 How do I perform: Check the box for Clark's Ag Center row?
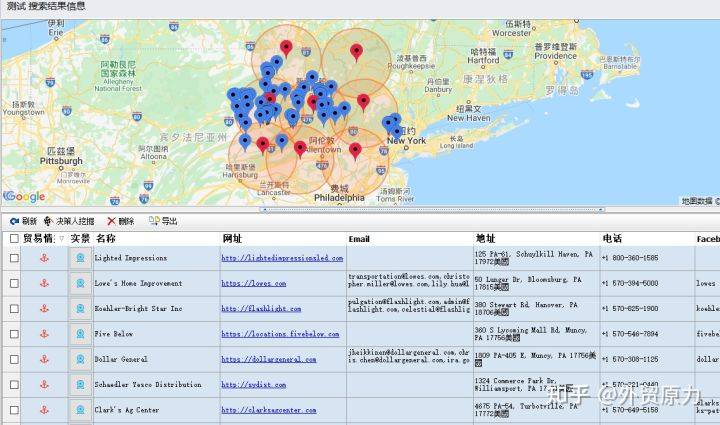point(13,410)
